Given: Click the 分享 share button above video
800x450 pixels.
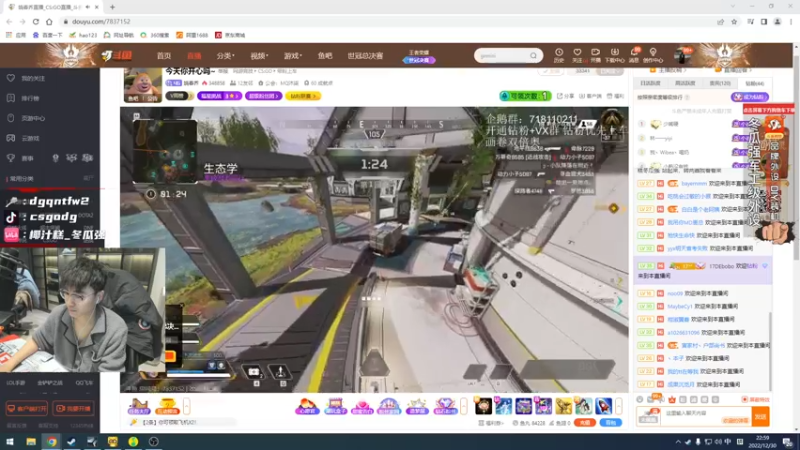Looking at the screenshot, I should point(565,96).
